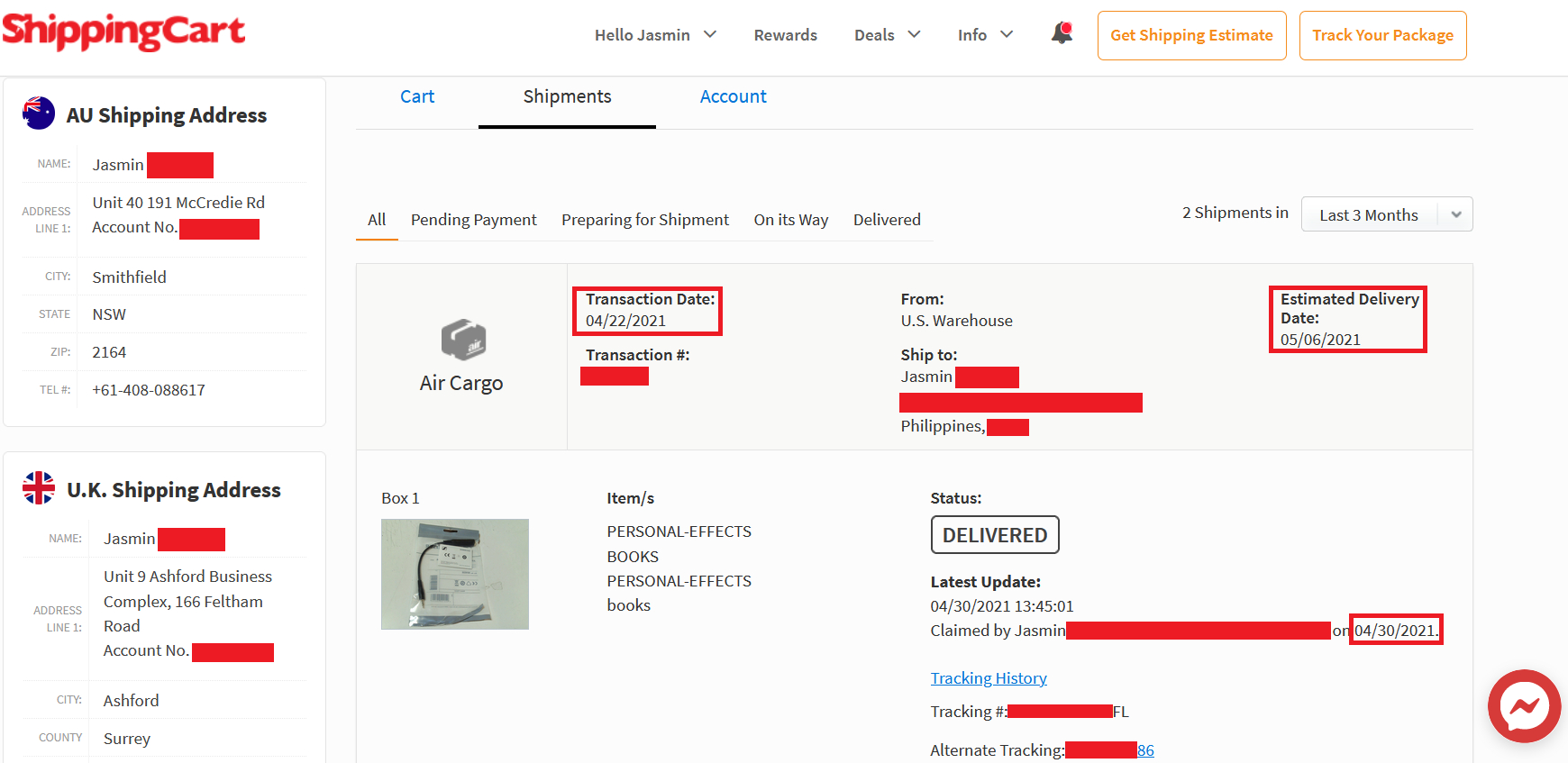Click the Box 1 label
The height and width of the screenshot is (763, 1568).
400,498
